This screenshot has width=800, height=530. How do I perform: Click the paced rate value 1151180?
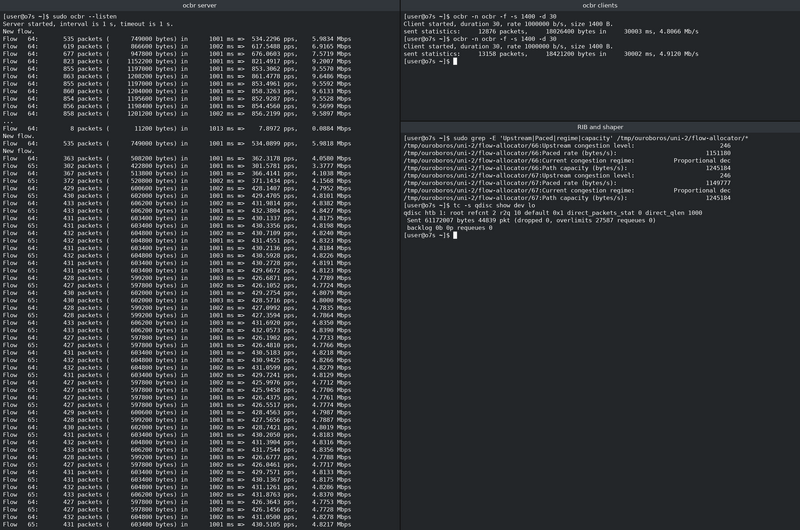(718, 153)
